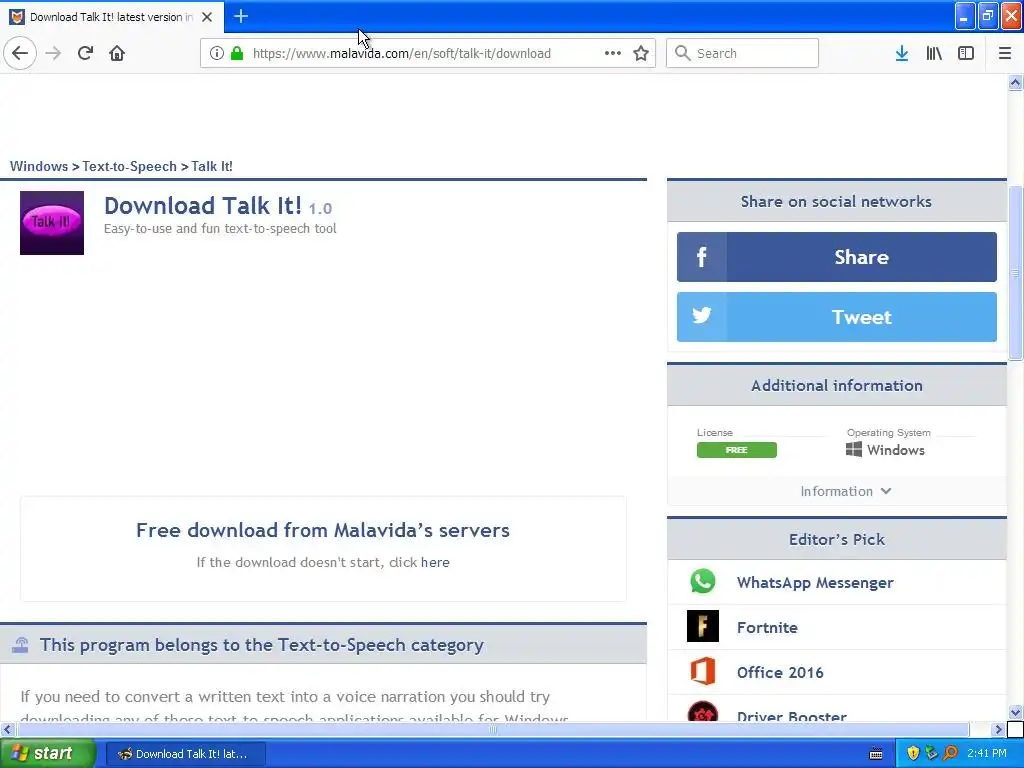Focus the browser Search box
This screenshot has height=768, width=1024.
(742, 53)
